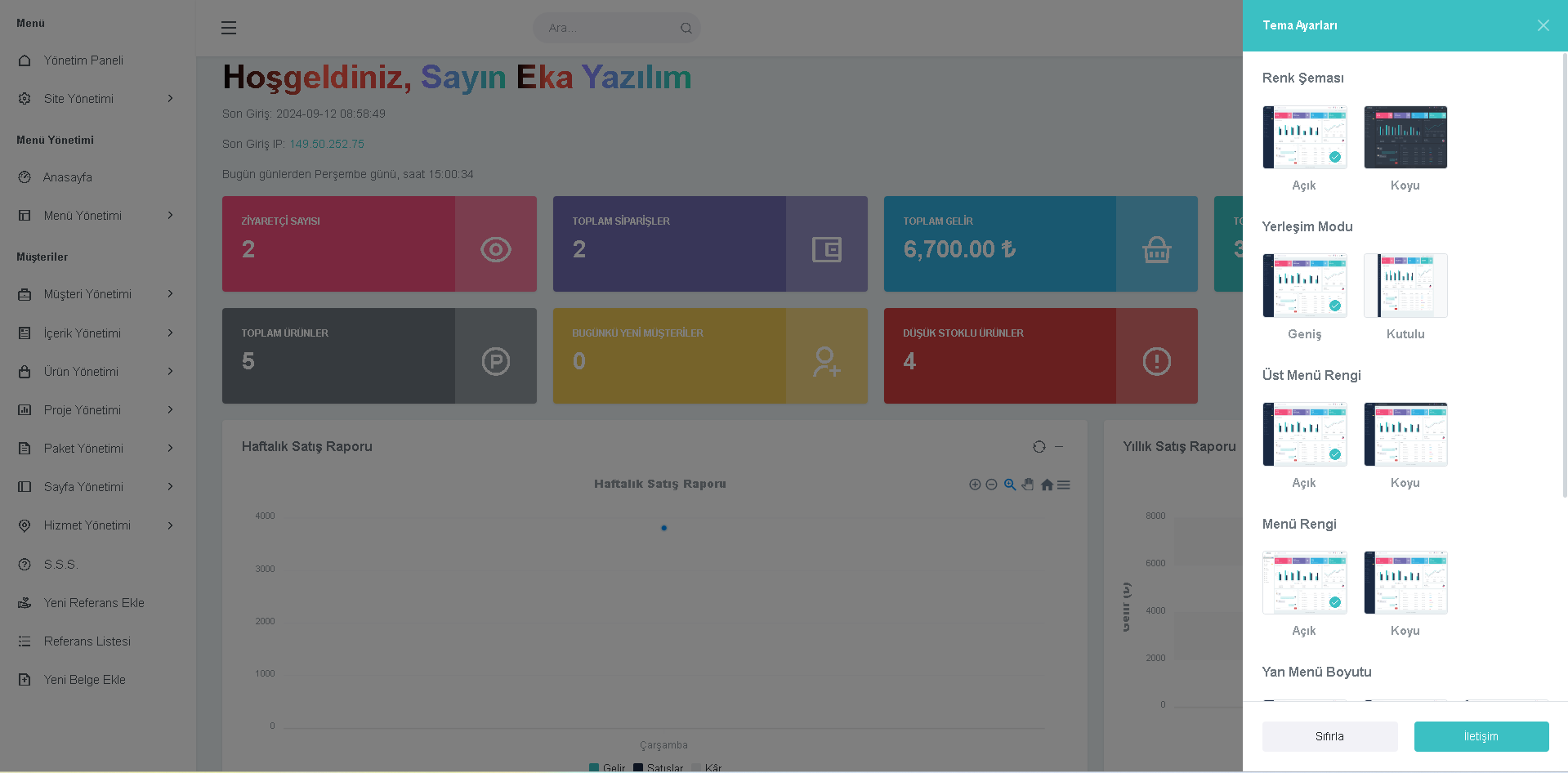Screen dimensions: 1568x773
Task: Click the Yeni Belge Ekle upload icon
Action: [x=25, y=680]
